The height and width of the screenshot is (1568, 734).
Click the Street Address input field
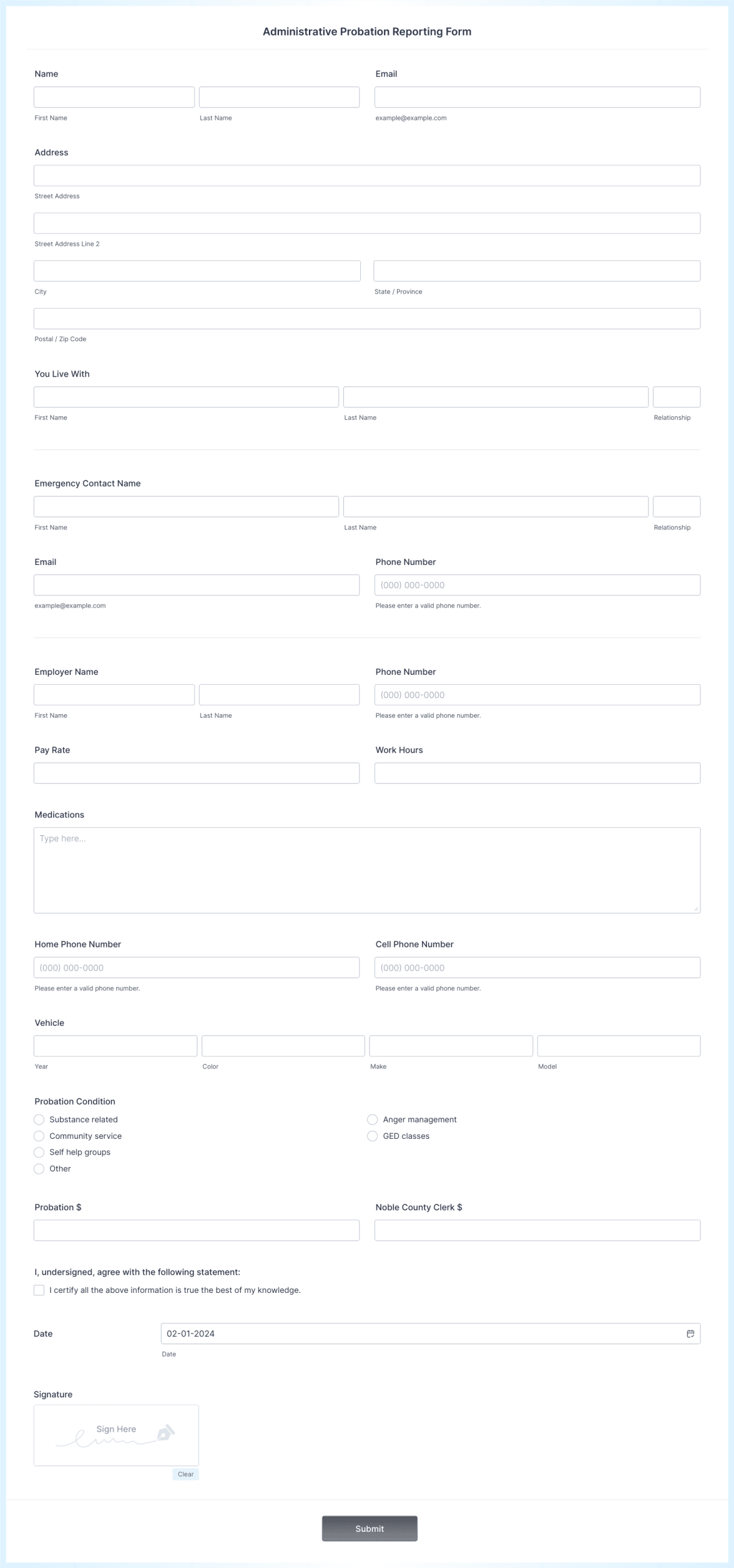coord(367,175)
